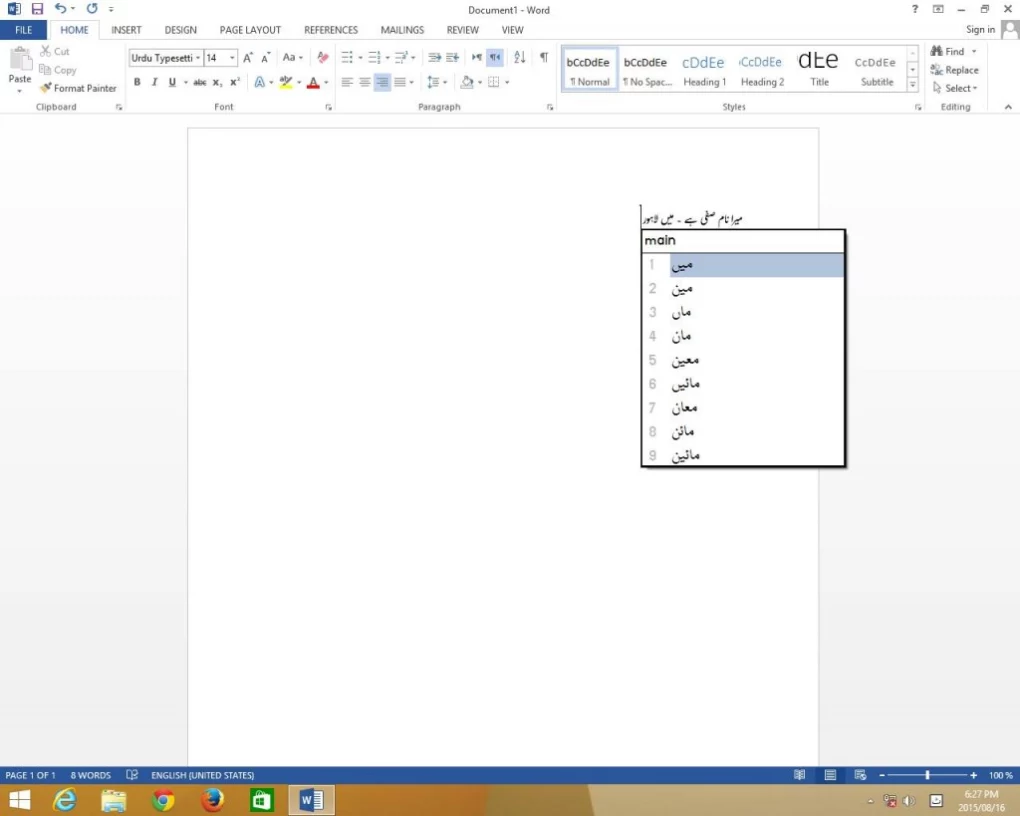Click the Save icon in quick access toolbar
The image size is (1020, 816).
[37, 9]
